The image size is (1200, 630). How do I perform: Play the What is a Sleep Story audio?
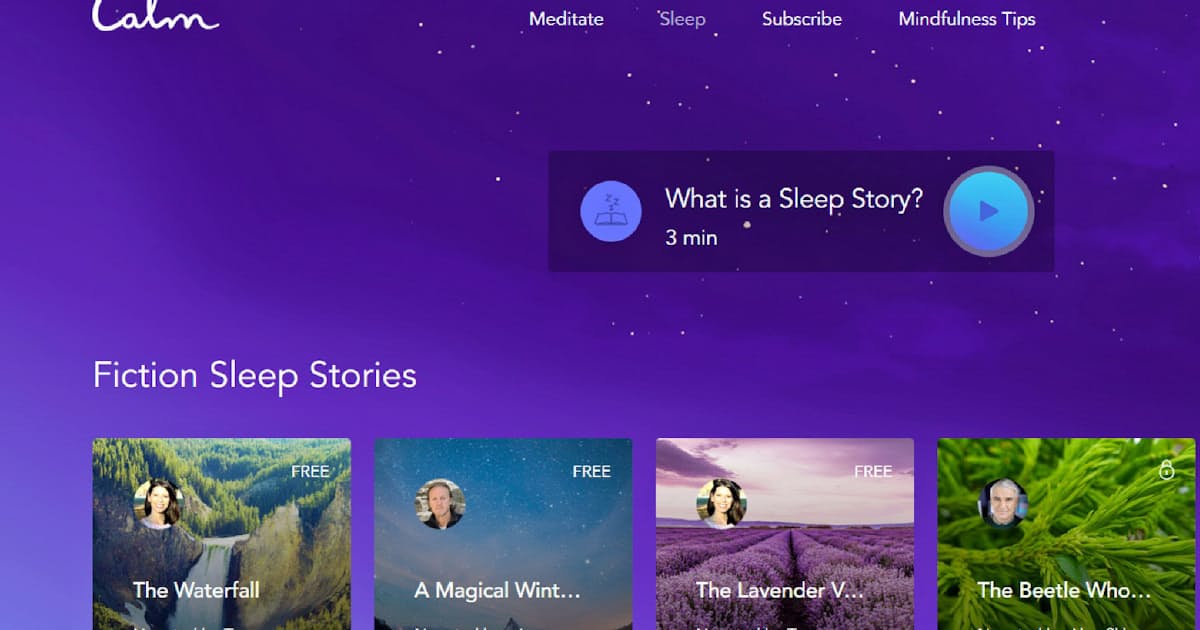[x=989, y=211]
